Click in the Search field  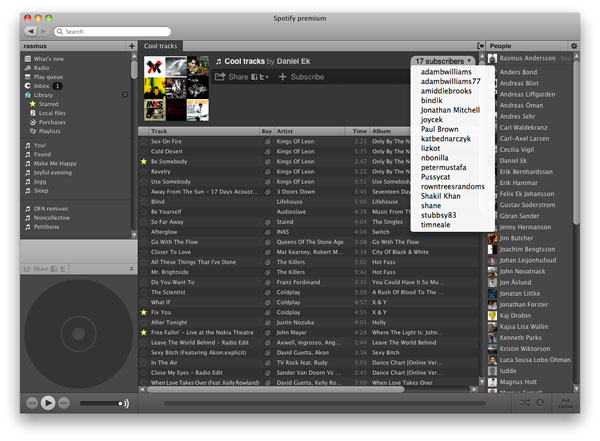(112, 31)
